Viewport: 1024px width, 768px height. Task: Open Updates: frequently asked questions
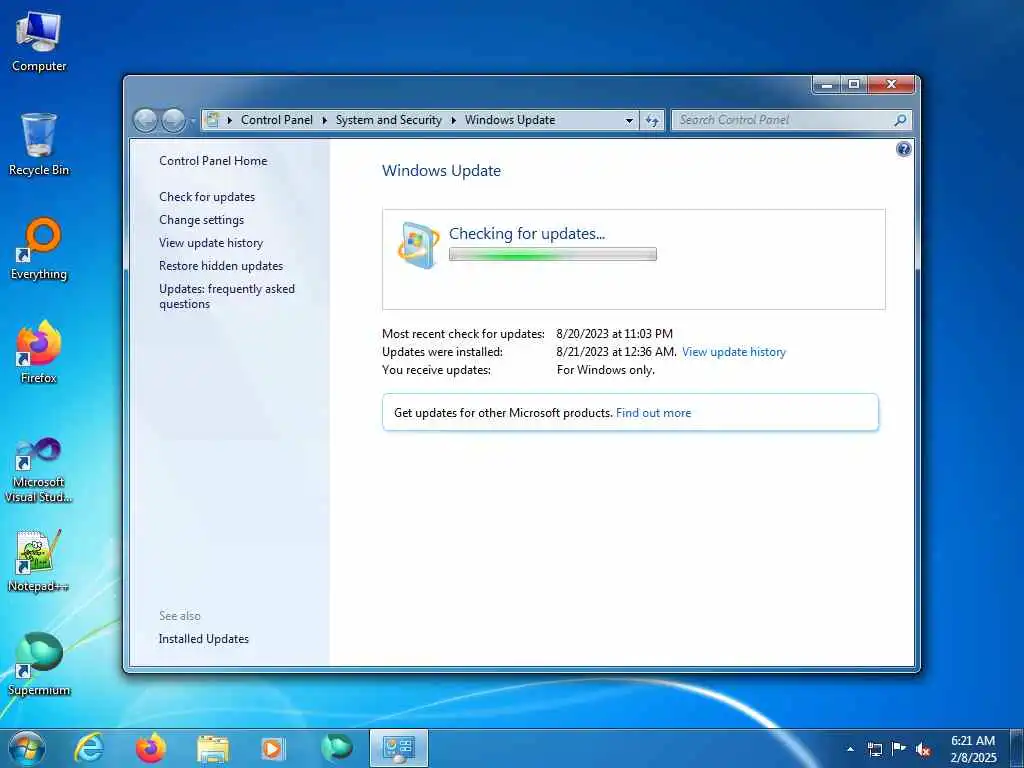tap(227, 296)
